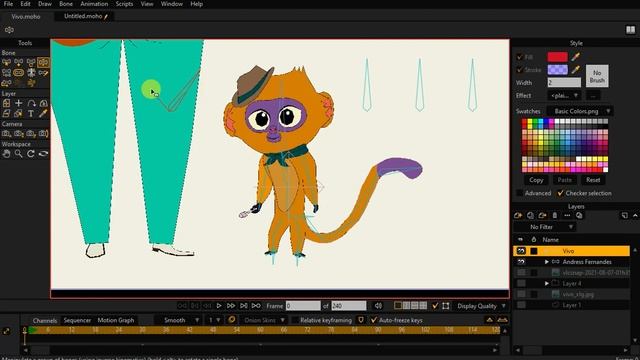Disable Auto-freeze keys checkbox
640x360 pixels.
coord(373,320)
